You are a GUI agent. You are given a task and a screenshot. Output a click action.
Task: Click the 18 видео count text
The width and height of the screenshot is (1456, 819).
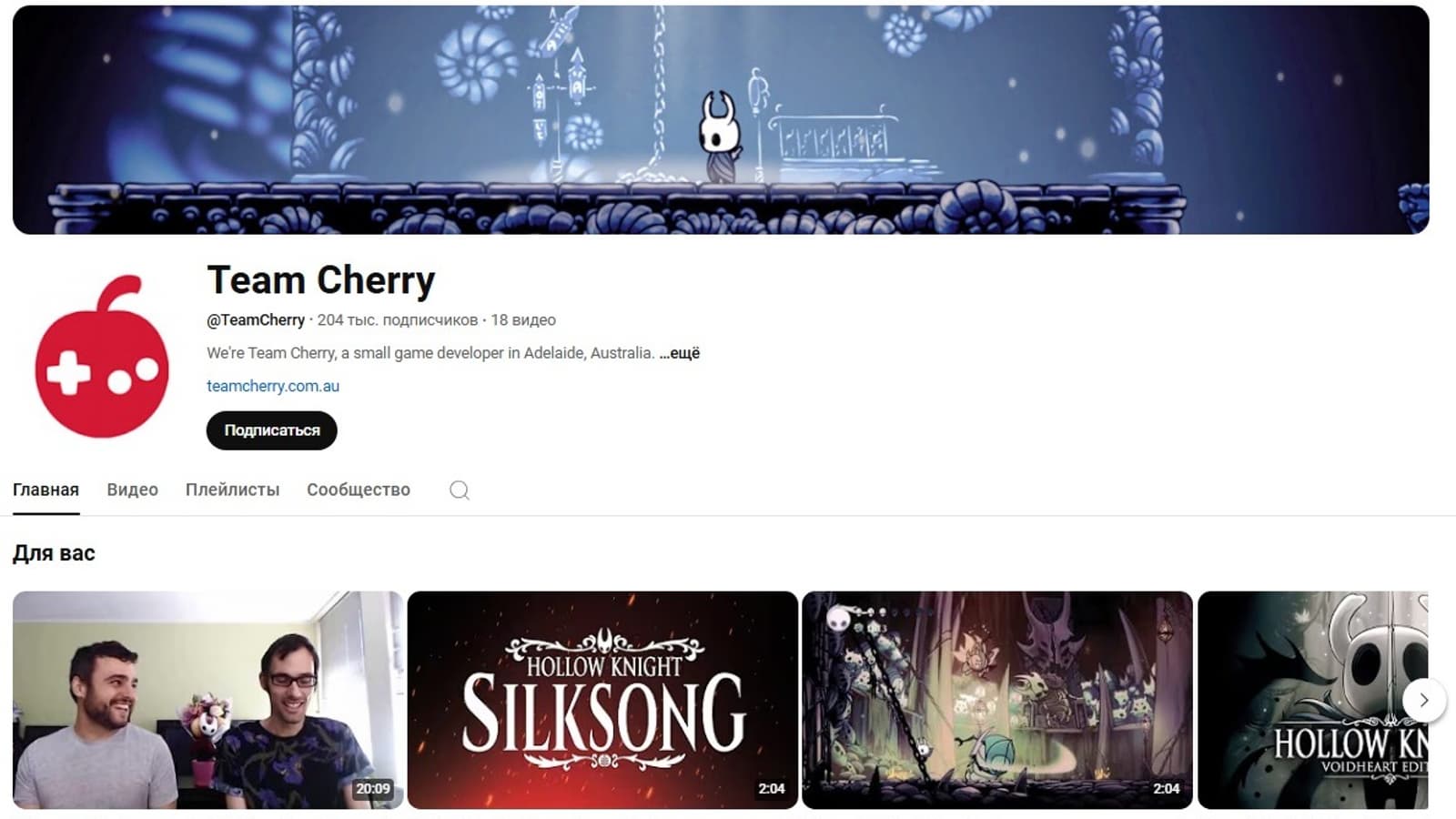[x=523, y=320]
